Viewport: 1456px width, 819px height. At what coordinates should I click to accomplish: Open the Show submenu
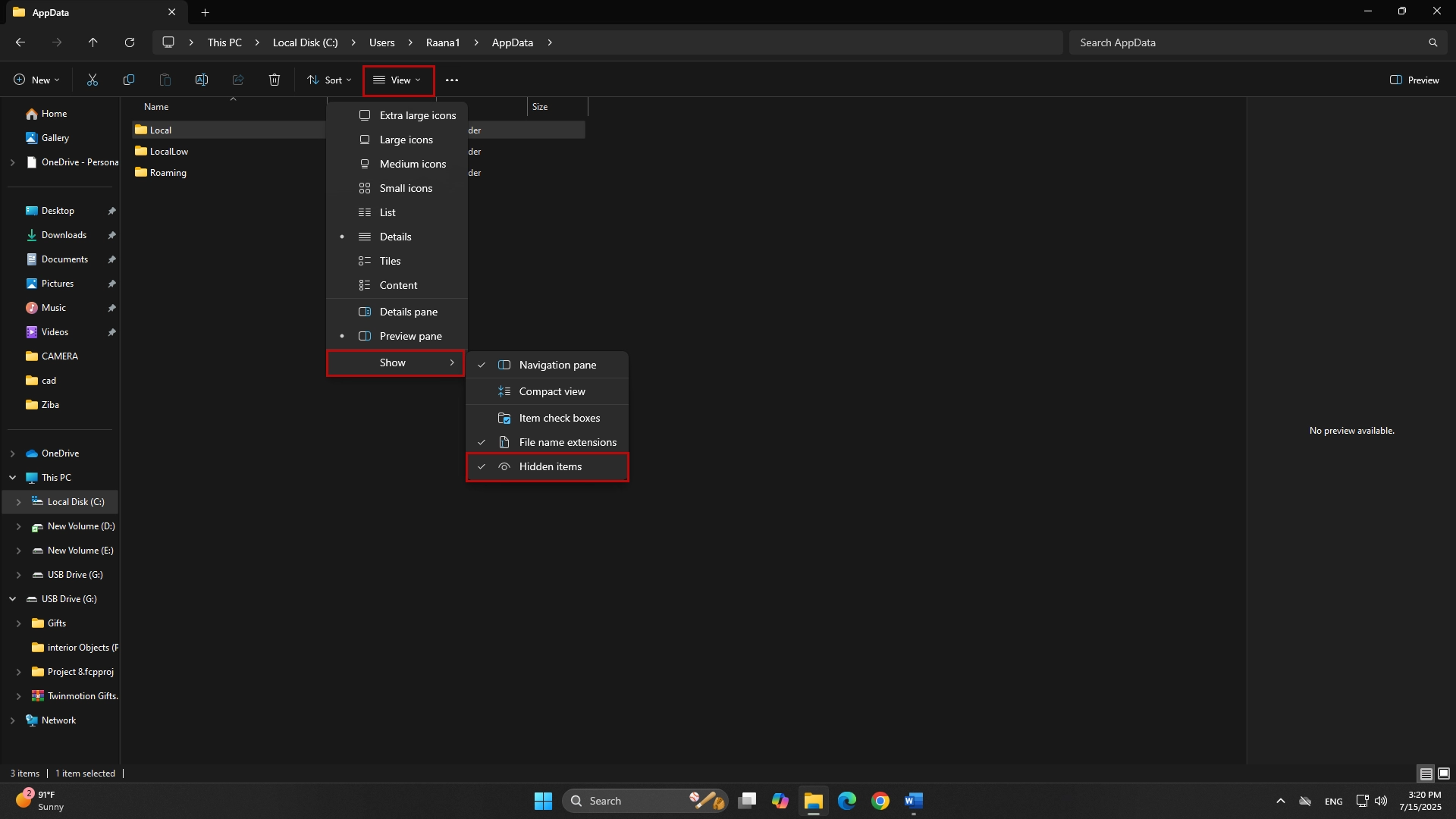pos(395,362)
